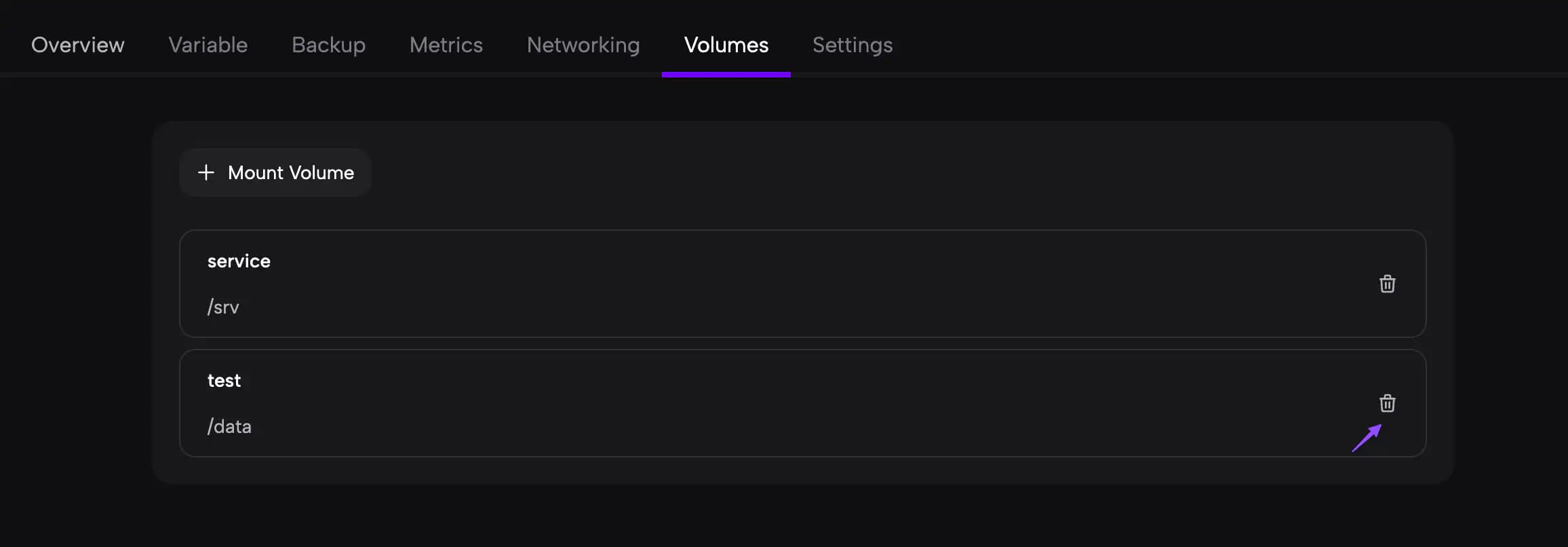Click empty space right of Mount Volume

pos(882,172)
